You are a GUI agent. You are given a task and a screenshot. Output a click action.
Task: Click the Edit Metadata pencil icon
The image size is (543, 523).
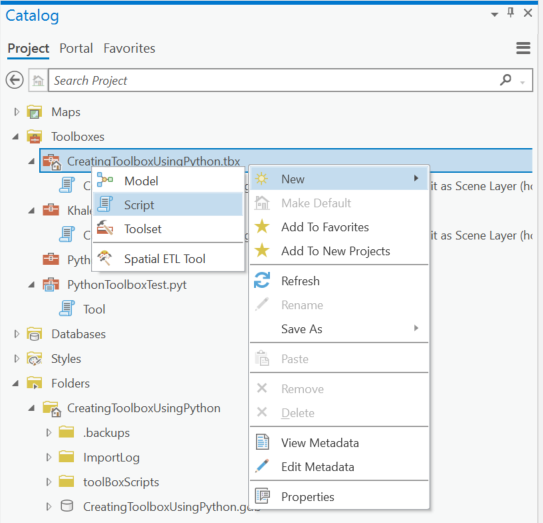click(x=262, y=466)
